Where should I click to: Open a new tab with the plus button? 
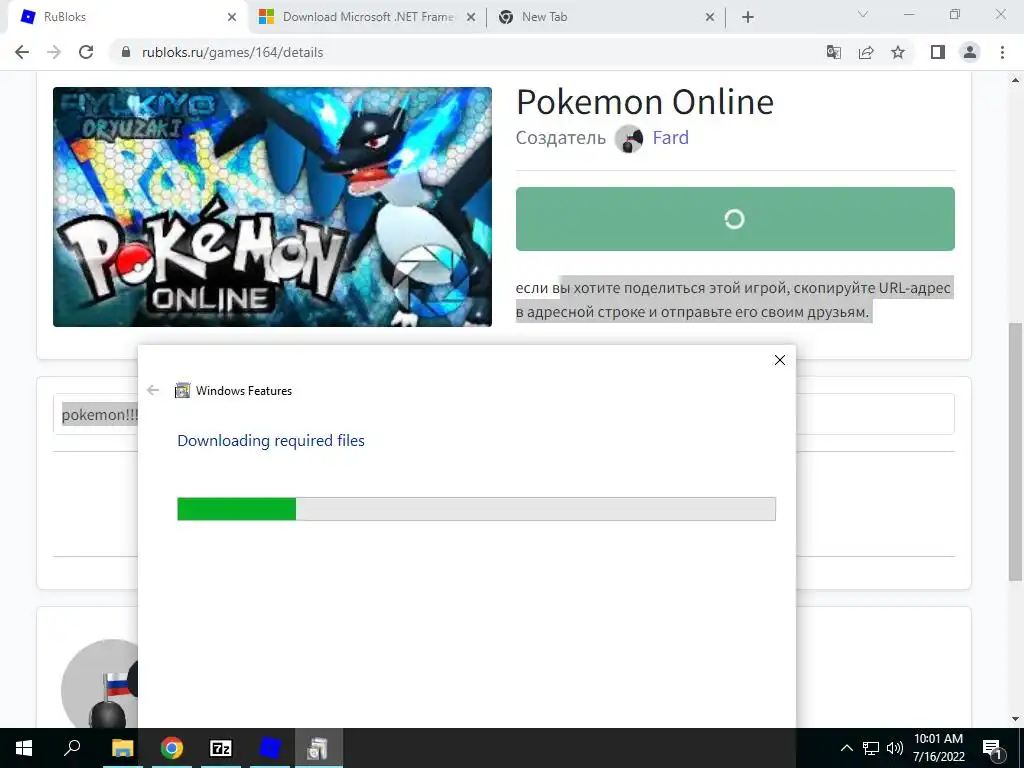[x=748, y=17]
